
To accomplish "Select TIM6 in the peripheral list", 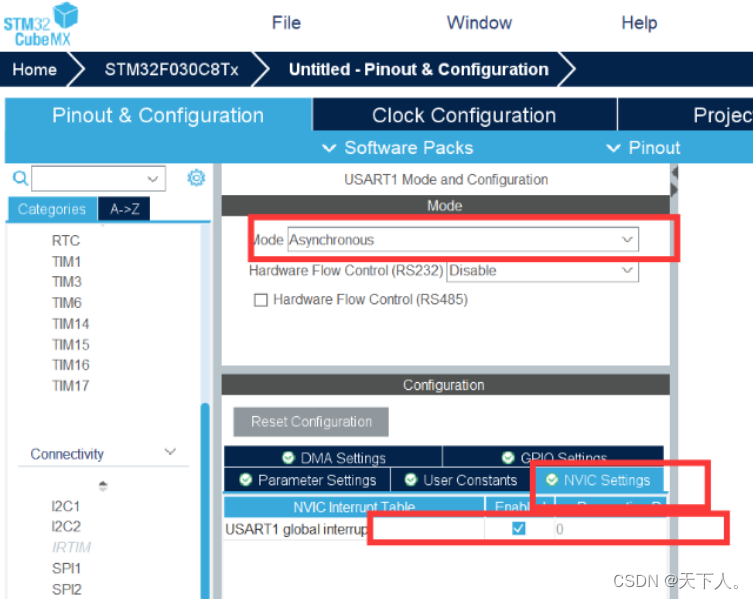I will click(x=67, y=303).
